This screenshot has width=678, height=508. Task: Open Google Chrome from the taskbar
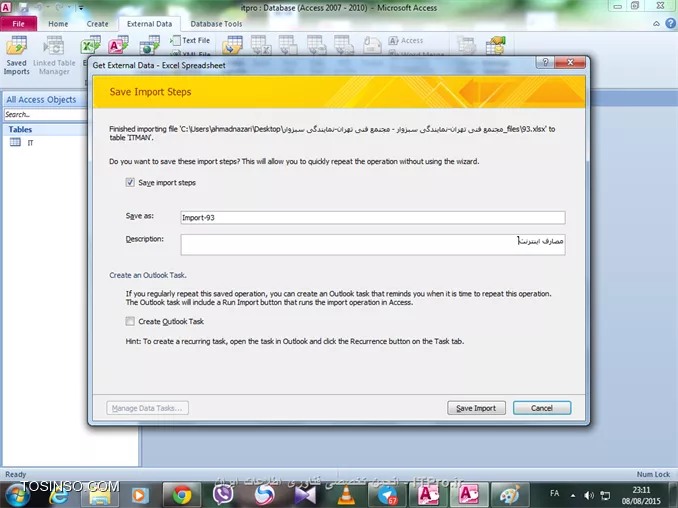pos(182,494)
